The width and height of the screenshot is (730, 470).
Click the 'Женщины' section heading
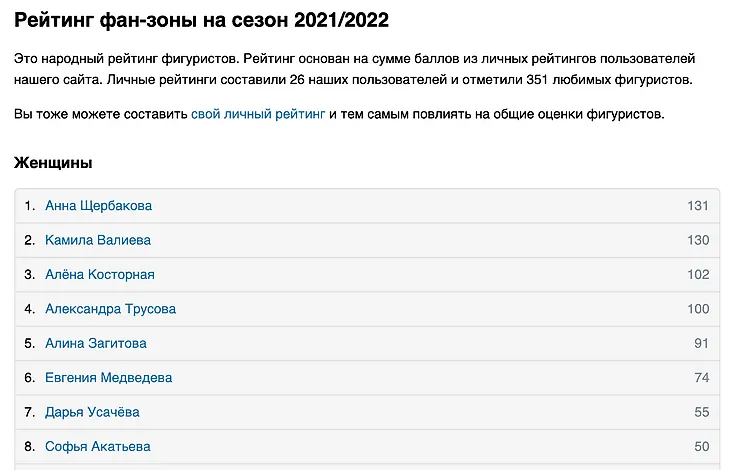(x=54, y=162)
